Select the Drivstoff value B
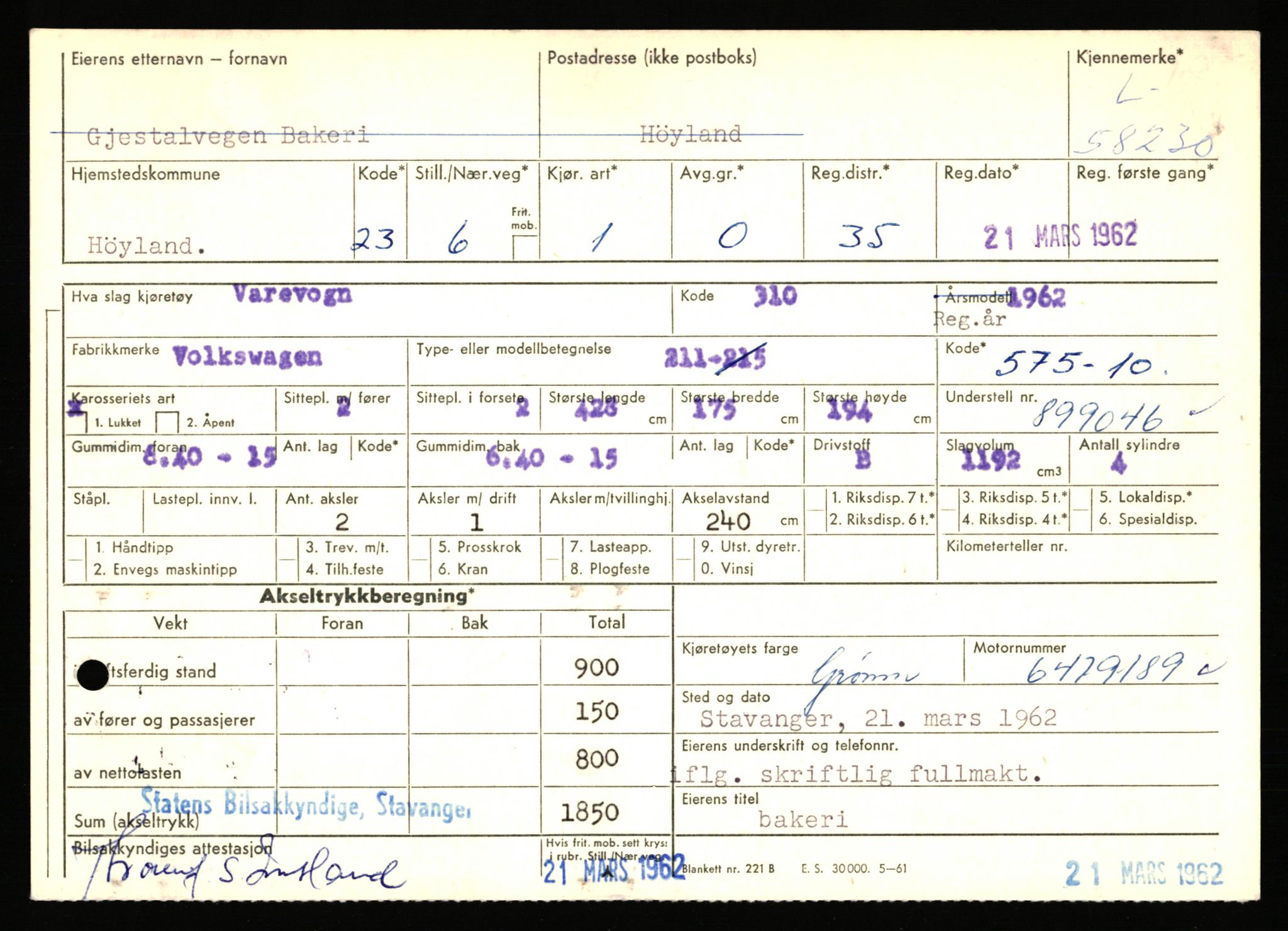1288x931 pixels. [863, 460]
